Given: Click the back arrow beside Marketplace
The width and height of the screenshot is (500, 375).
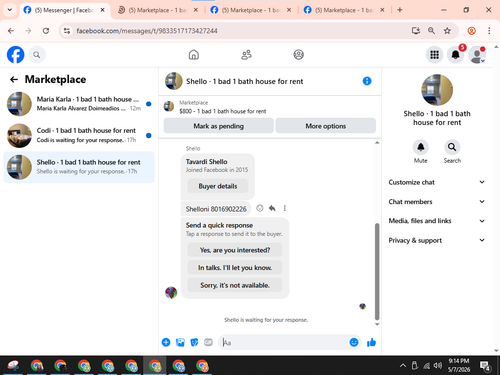Looking at the screenshot, I should 14,79.
